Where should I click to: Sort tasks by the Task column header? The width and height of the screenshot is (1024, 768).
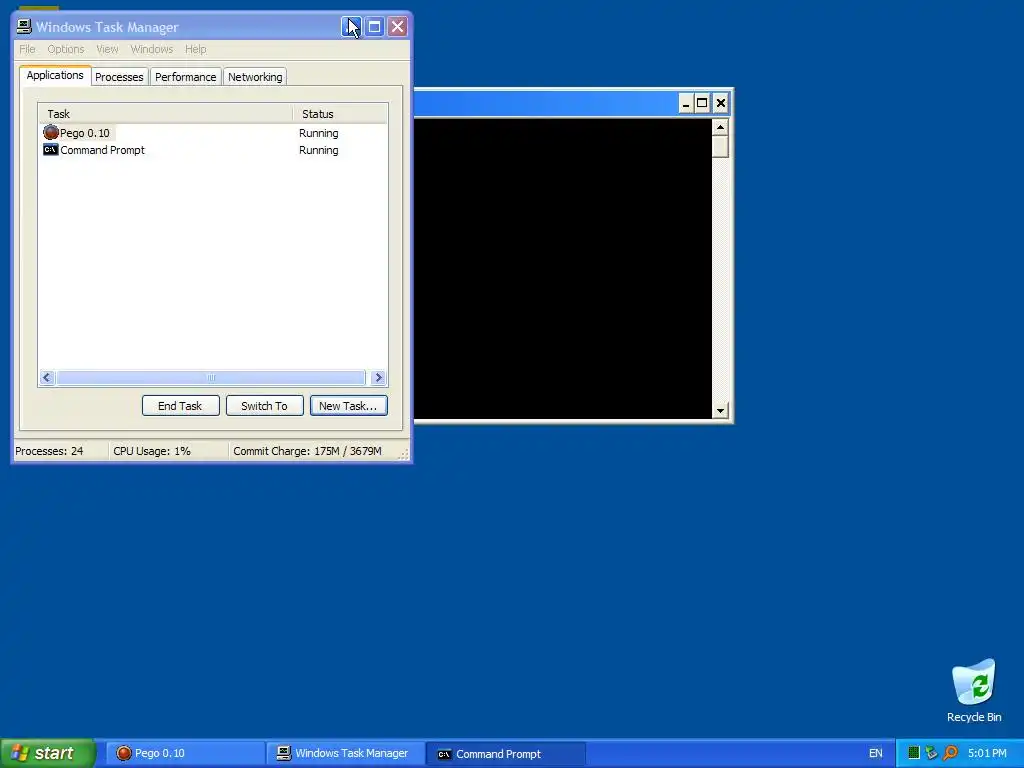165,114
